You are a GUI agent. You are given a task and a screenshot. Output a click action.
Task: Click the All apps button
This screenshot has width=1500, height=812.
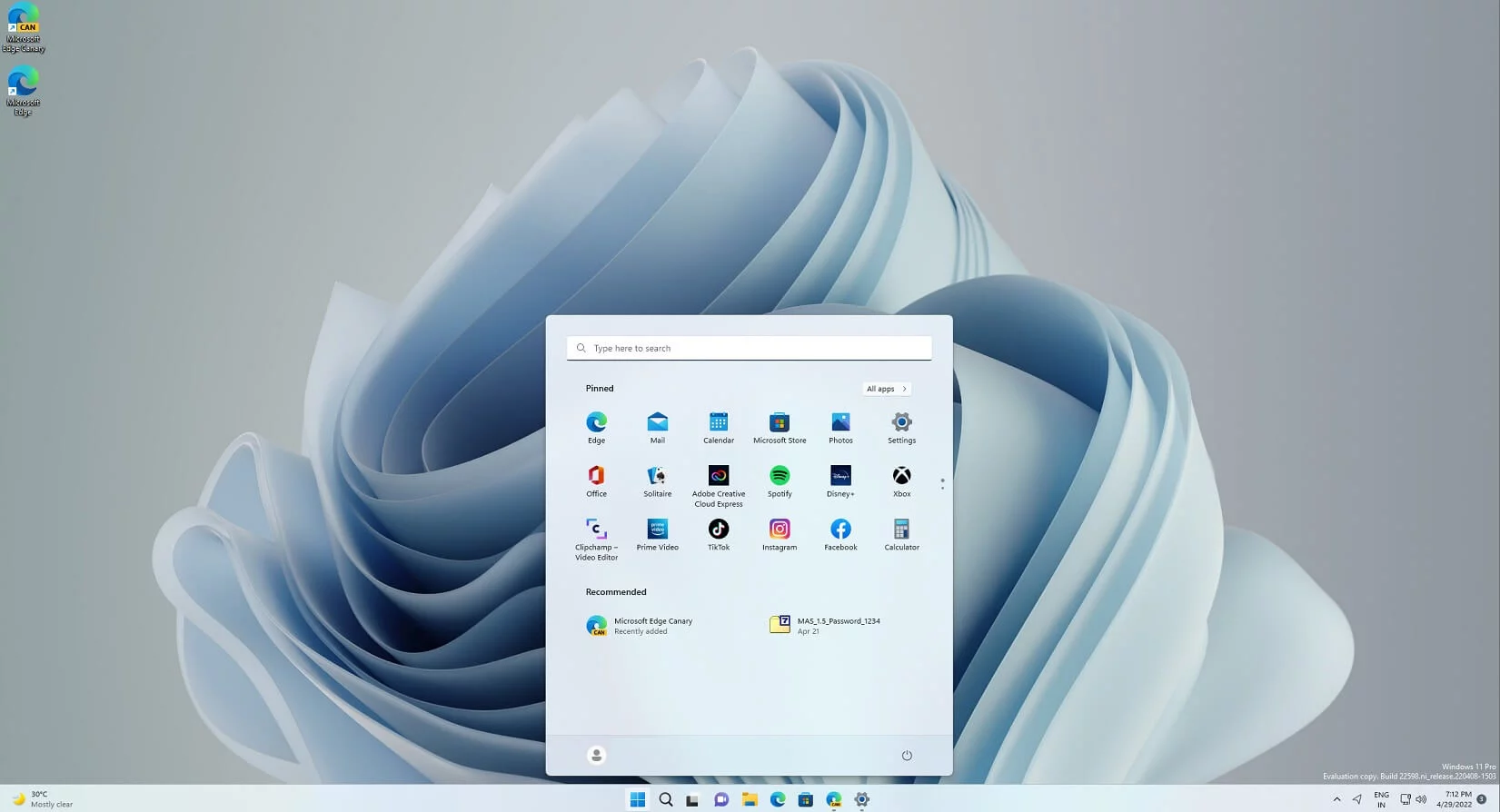pos(886,389)
